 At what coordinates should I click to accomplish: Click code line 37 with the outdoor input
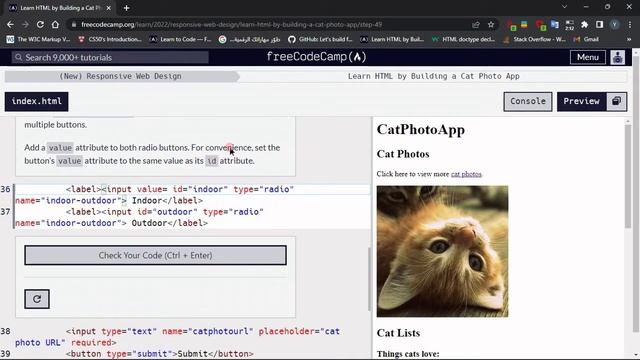click(x=192, y=218)
